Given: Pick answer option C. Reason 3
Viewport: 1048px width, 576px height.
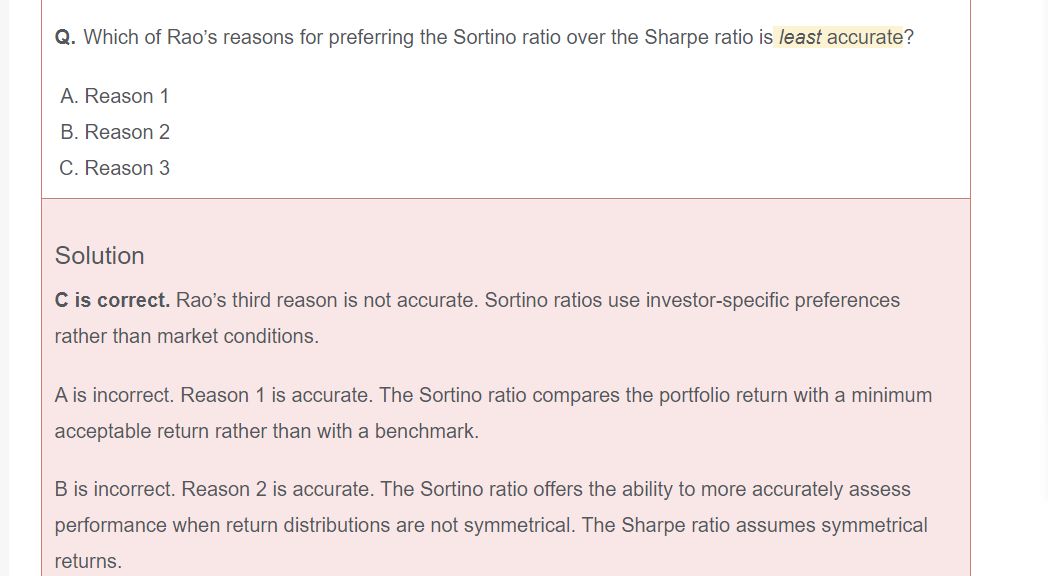Looking at the screenshot, I should tap(115, 168).
